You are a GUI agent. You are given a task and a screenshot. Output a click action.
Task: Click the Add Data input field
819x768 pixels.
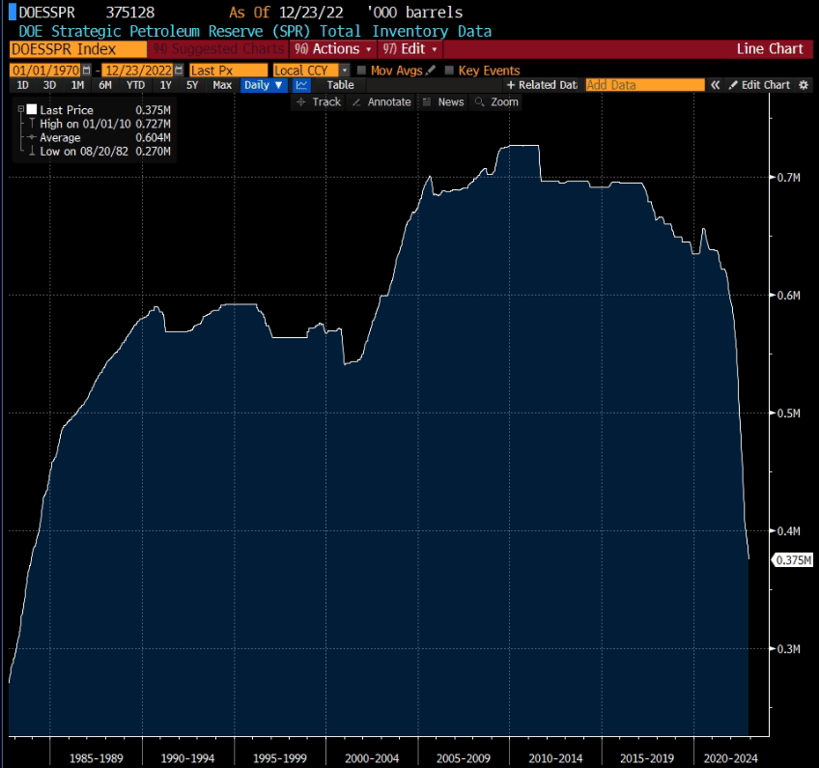(x=645, y=85)
